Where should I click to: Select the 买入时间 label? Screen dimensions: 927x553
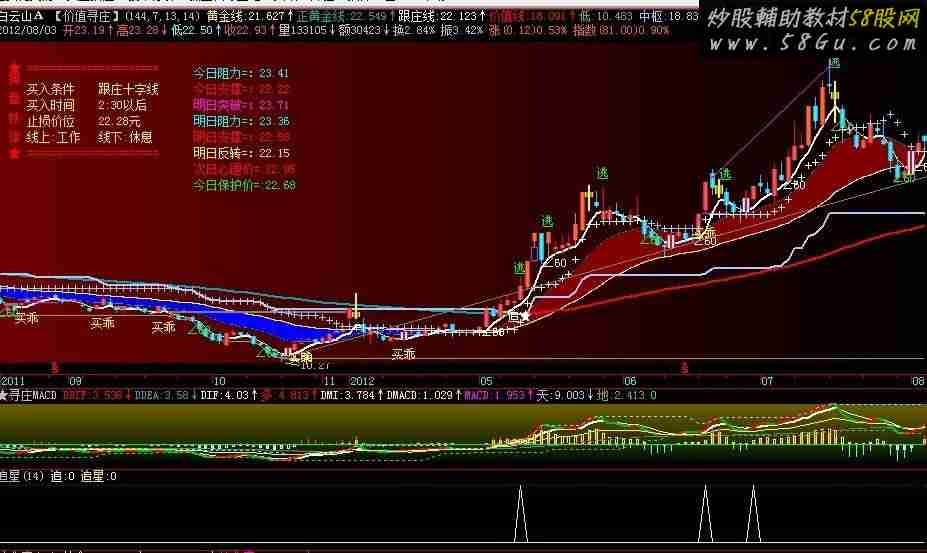[50, 105]
